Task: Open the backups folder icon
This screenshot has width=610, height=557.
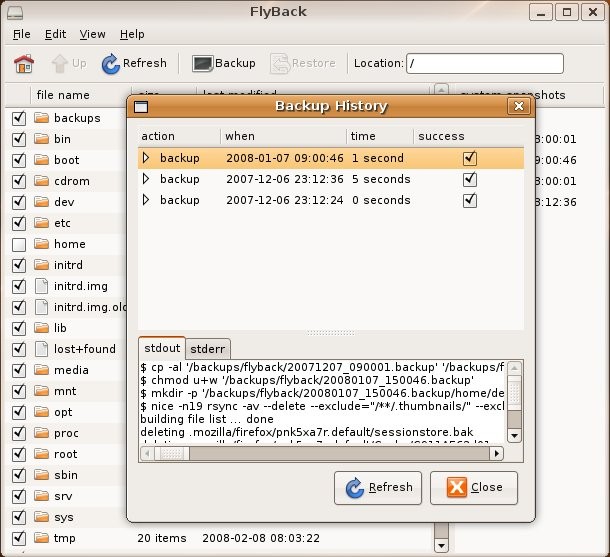Action: (x=41, y=117)
